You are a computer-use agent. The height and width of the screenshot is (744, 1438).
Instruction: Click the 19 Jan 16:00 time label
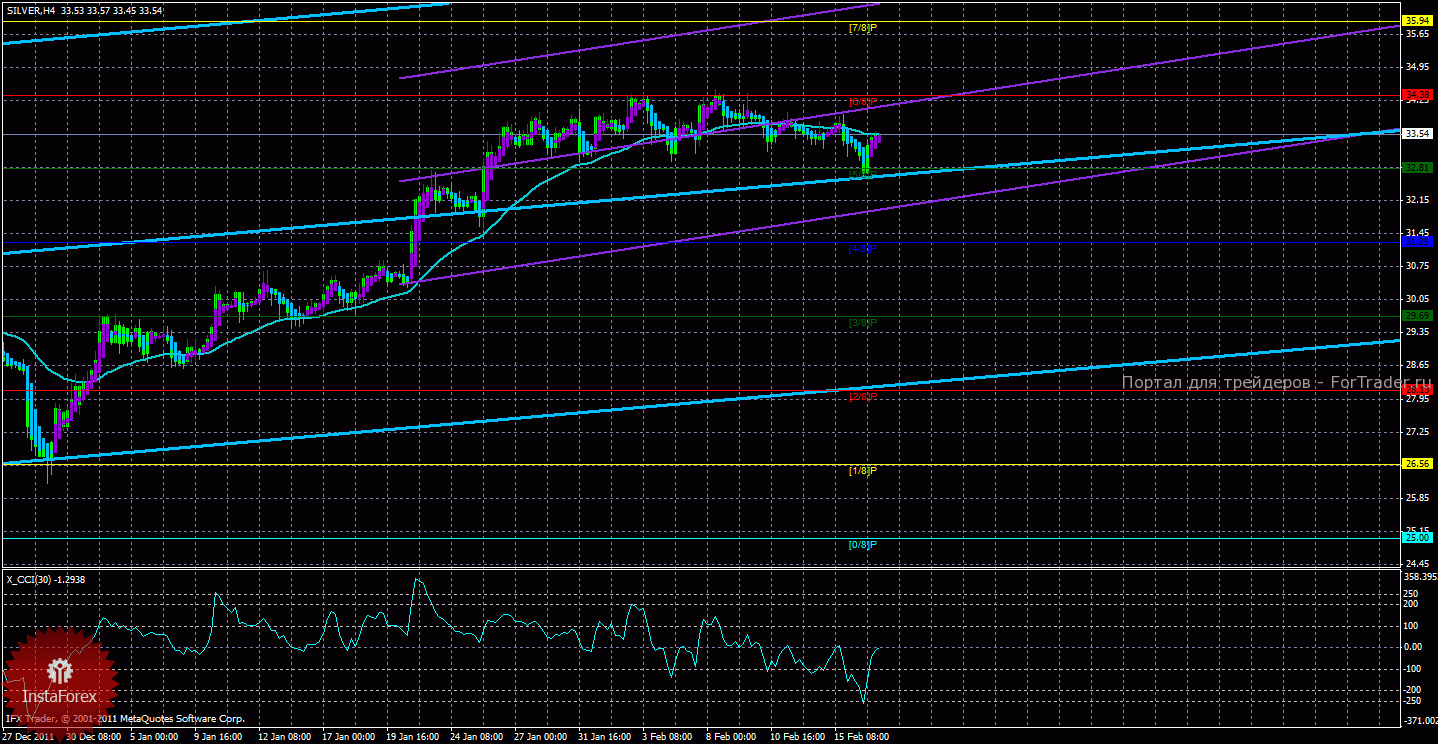[412, 737]
